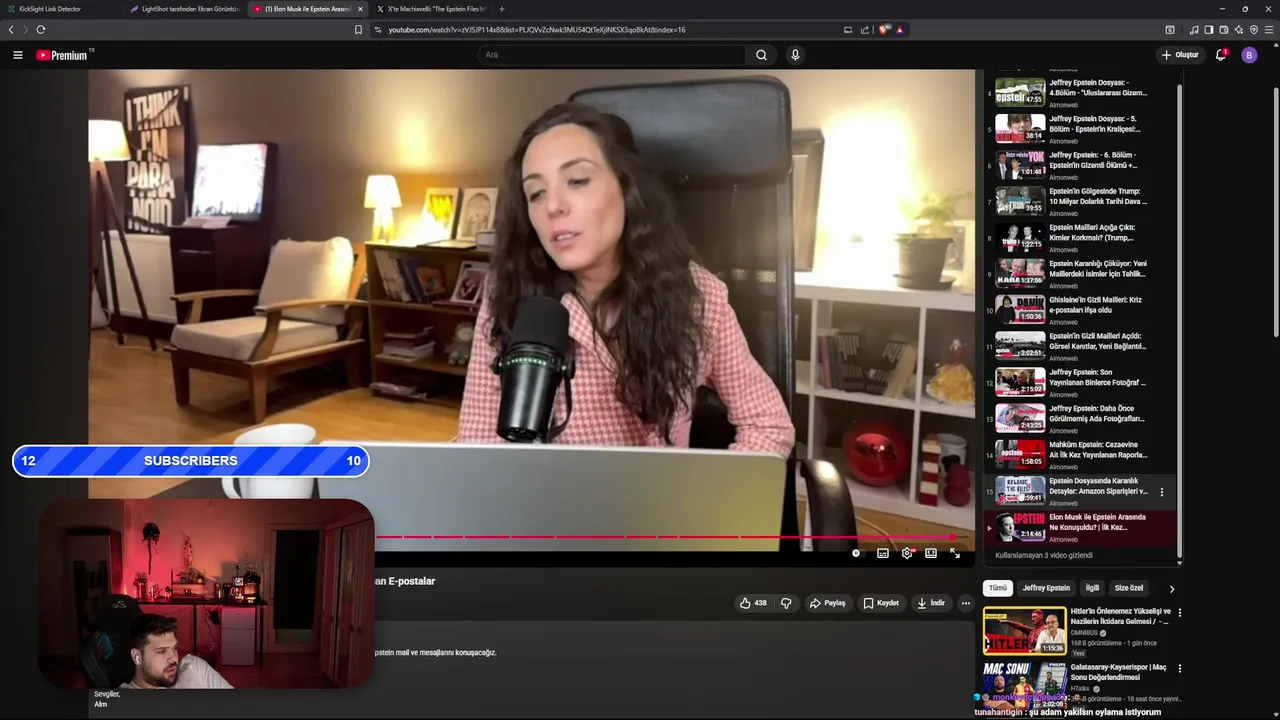Open Brave Shields lion icon

point(884,30)
